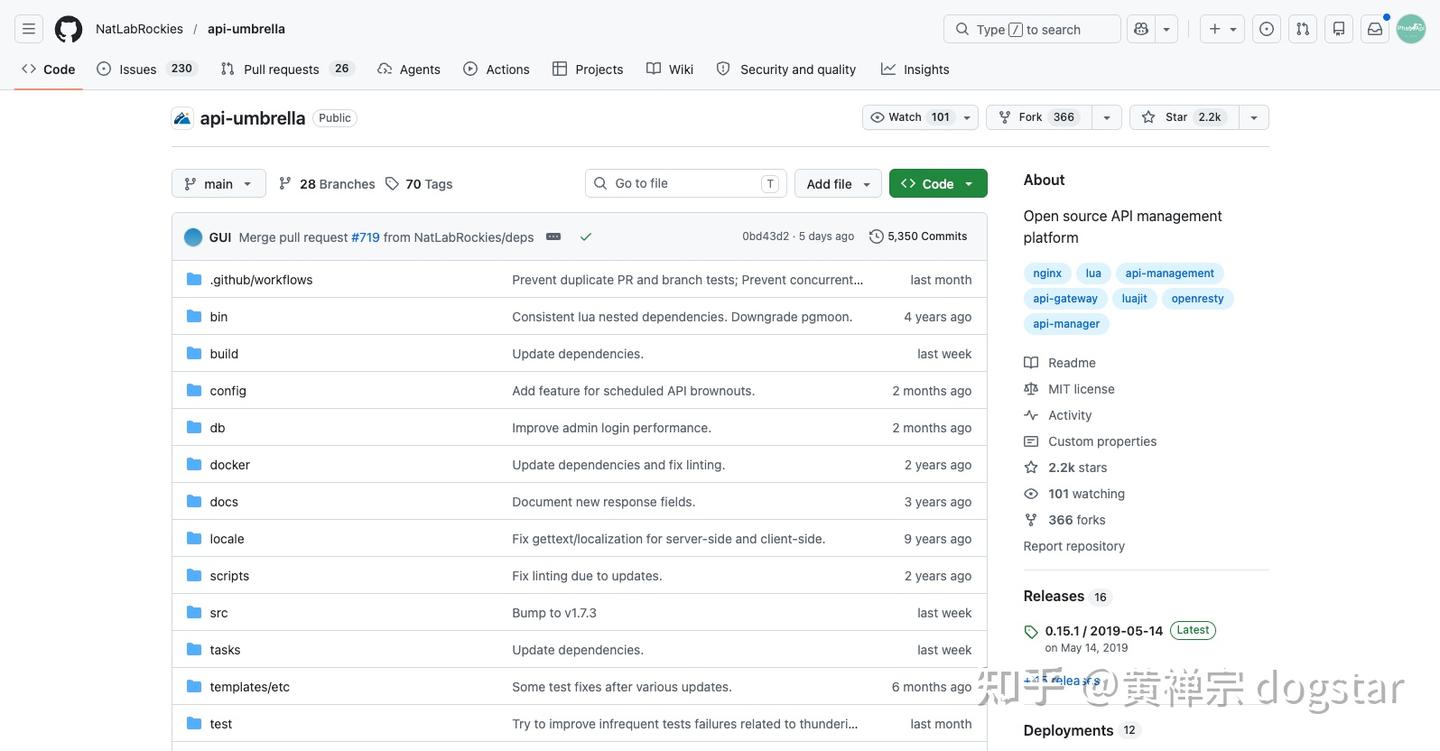Click the bin folder icon

[194, 316]
